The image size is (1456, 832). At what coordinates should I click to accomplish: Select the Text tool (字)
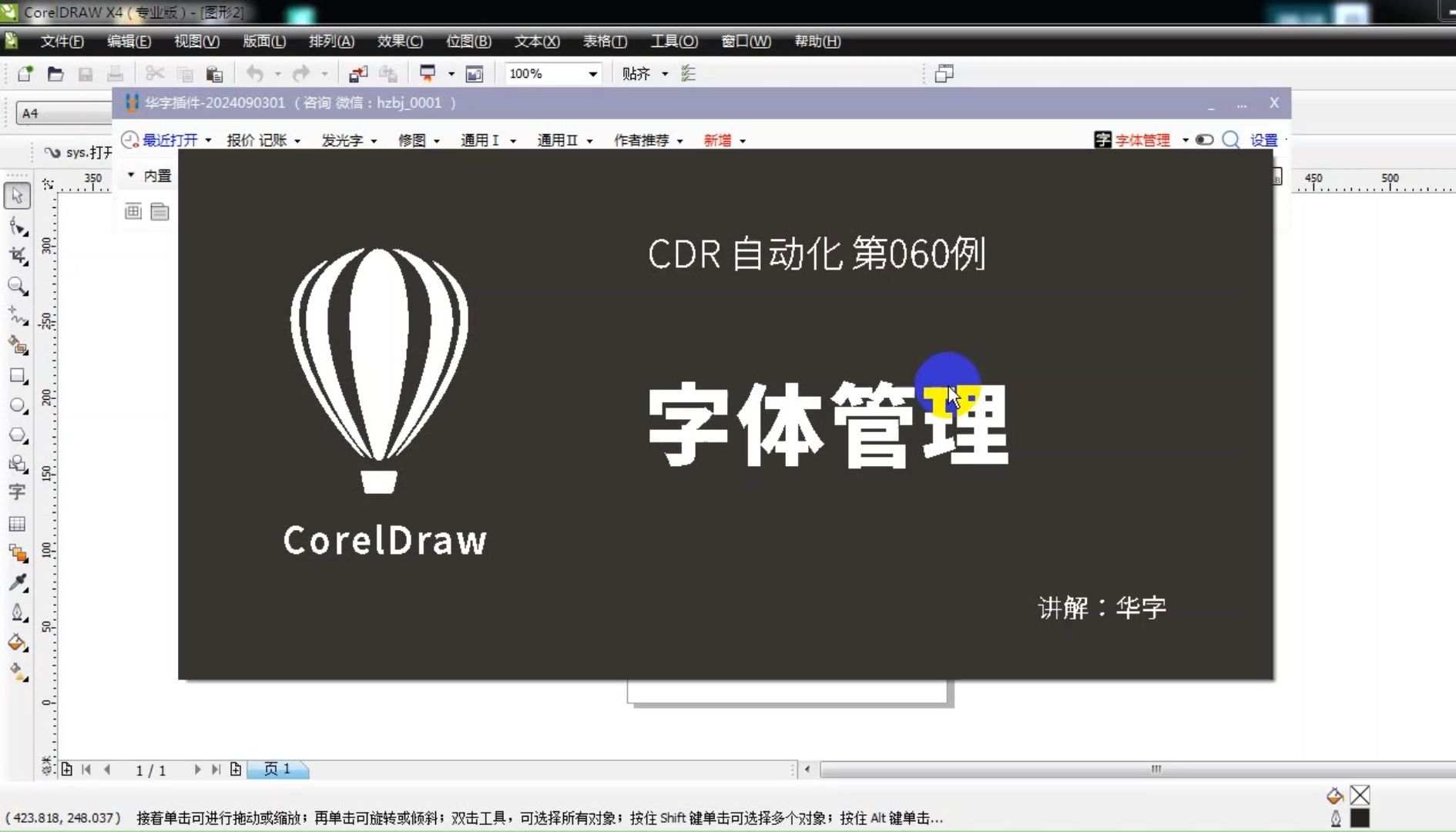(x=18, y=493)
